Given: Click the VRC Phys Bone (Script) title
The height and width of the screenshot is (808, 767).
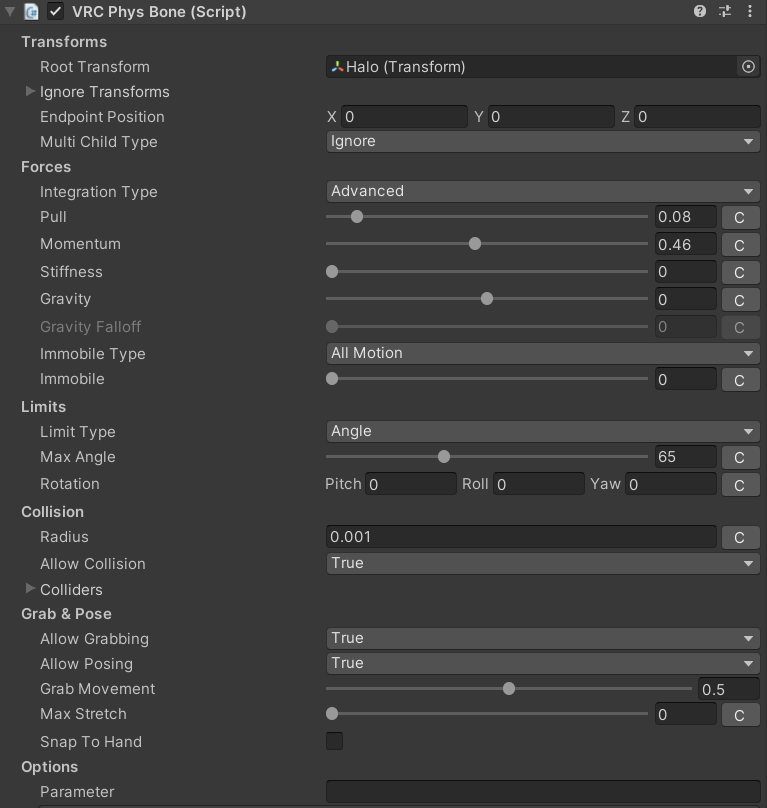Looking at the screenshot, I should [159, 11].
